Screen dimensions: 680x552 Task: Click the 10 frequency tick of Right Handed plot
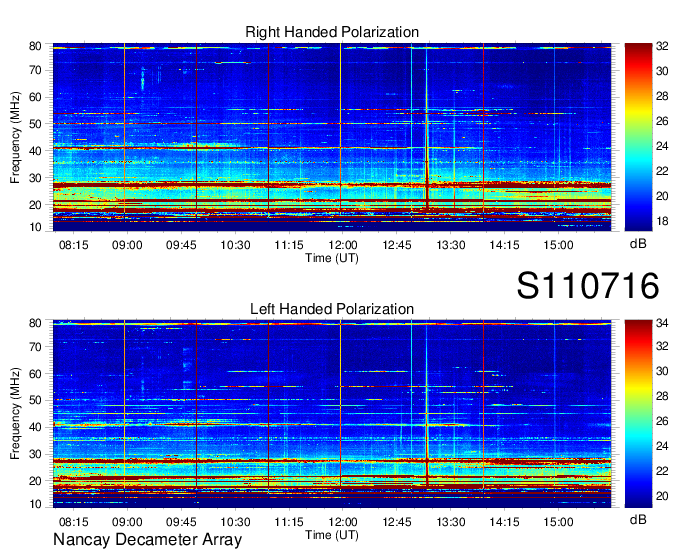point(35,227)
